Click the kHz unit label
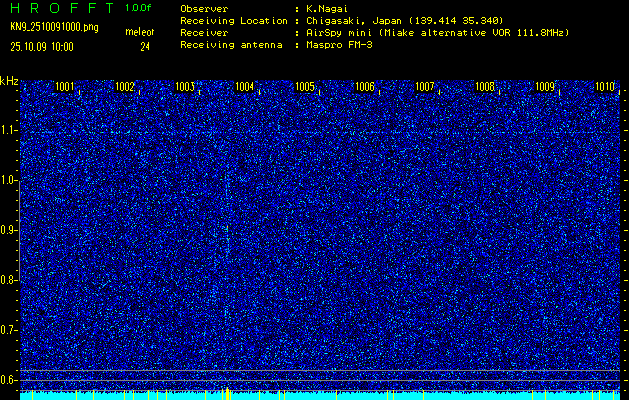The image size is (629, 400). 9,80
